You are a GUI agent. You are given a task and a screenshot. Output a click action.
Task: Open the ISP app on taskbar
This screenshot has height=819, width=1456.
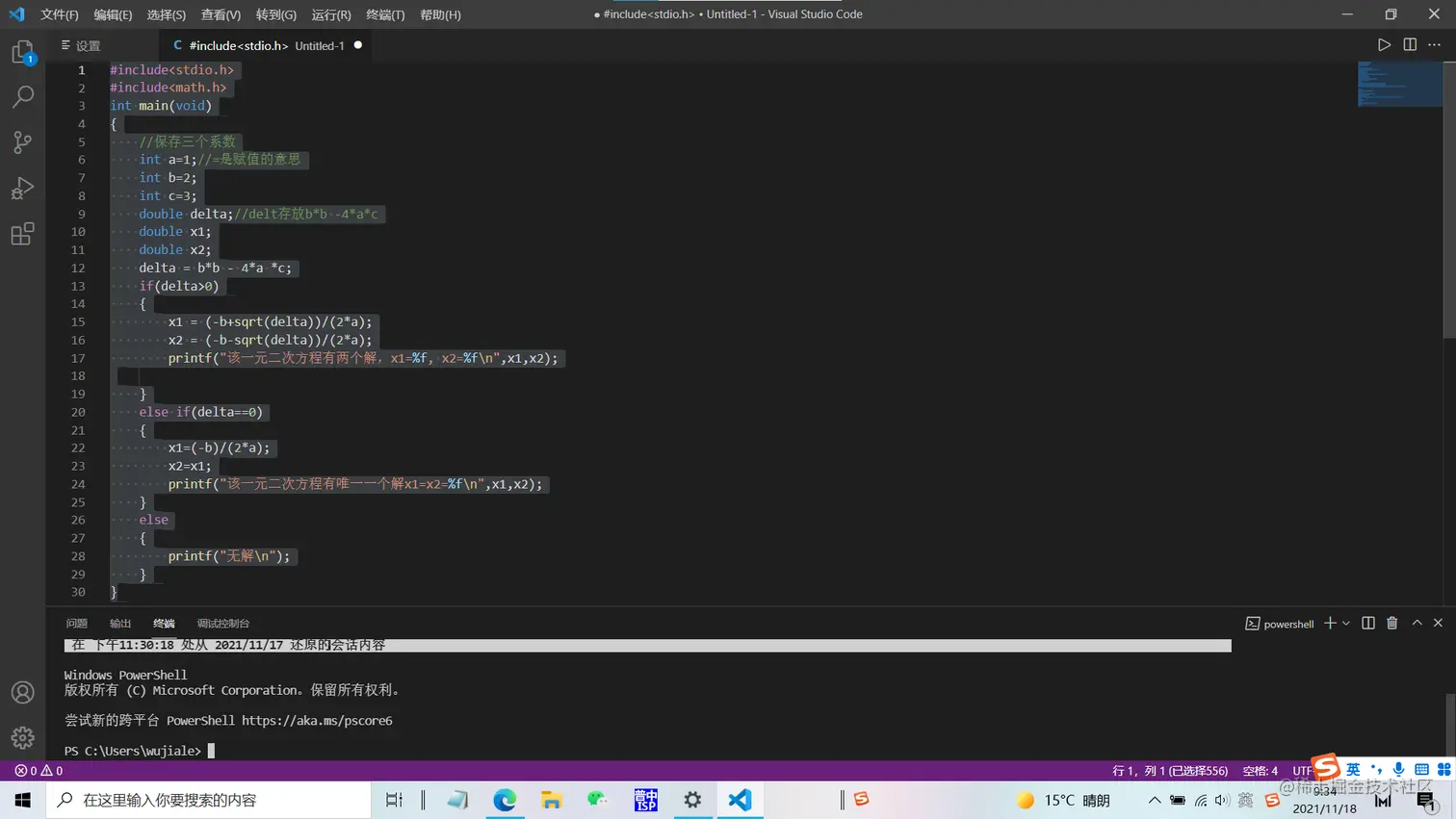pos(645,800)
